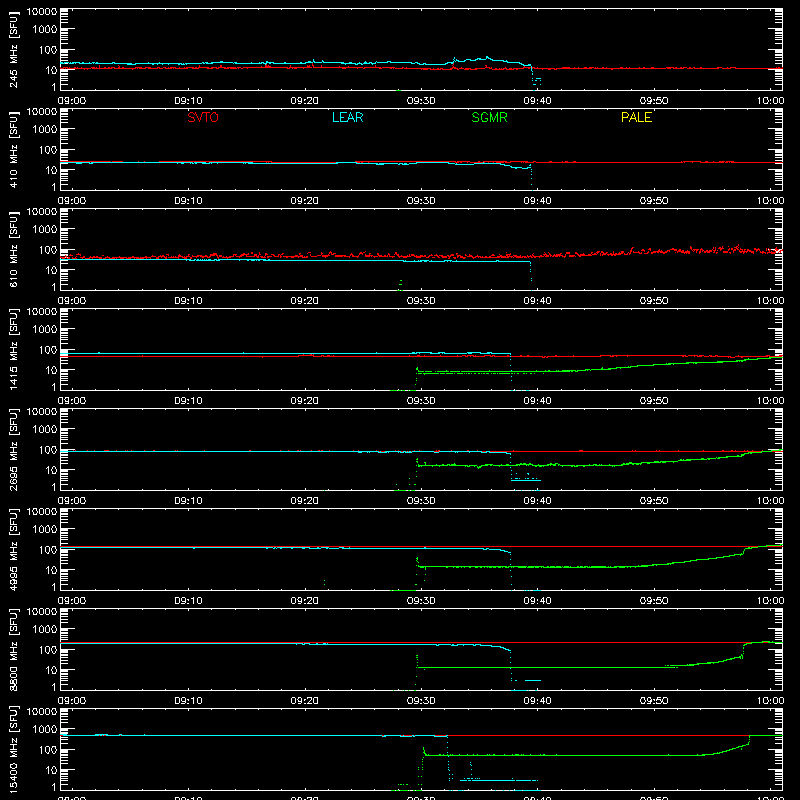The width and height of the screenshot is (800, 800).
Task: Click the 09:50 tick under the 4995 MHz plot
Action: (654, 601)
